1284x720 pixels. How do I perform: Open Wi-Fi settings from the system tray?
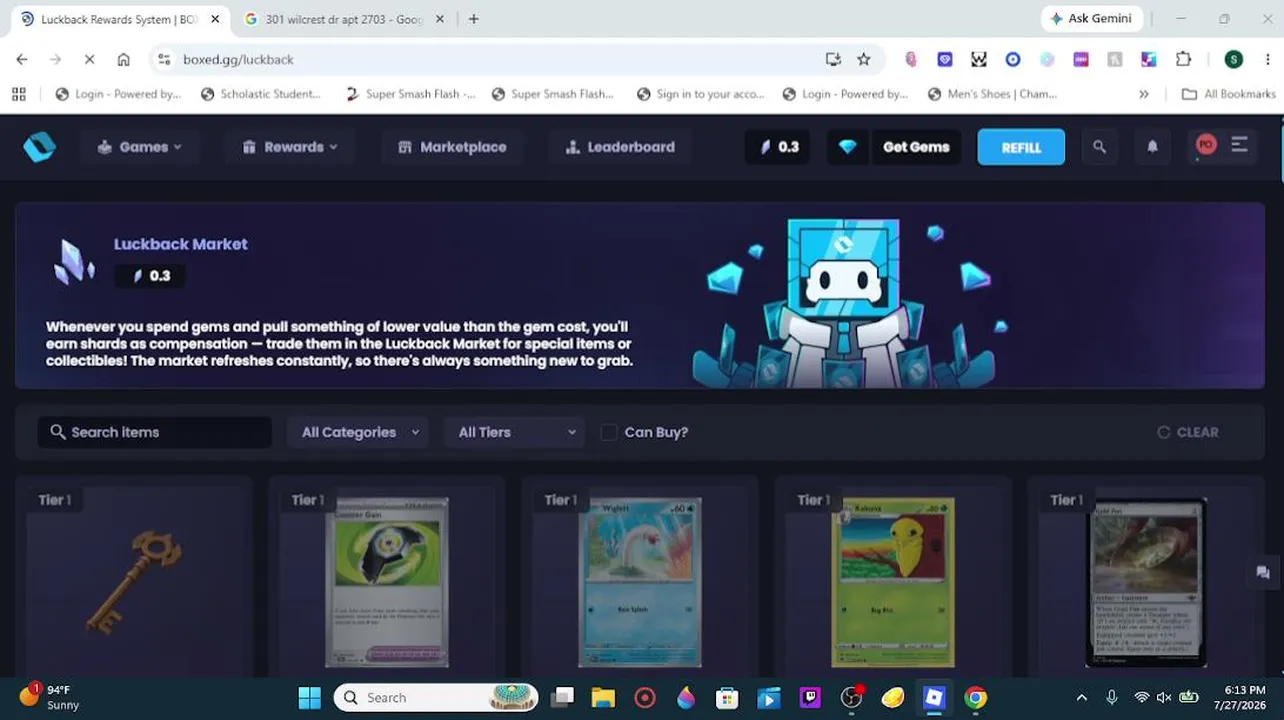click(1141, 698)
